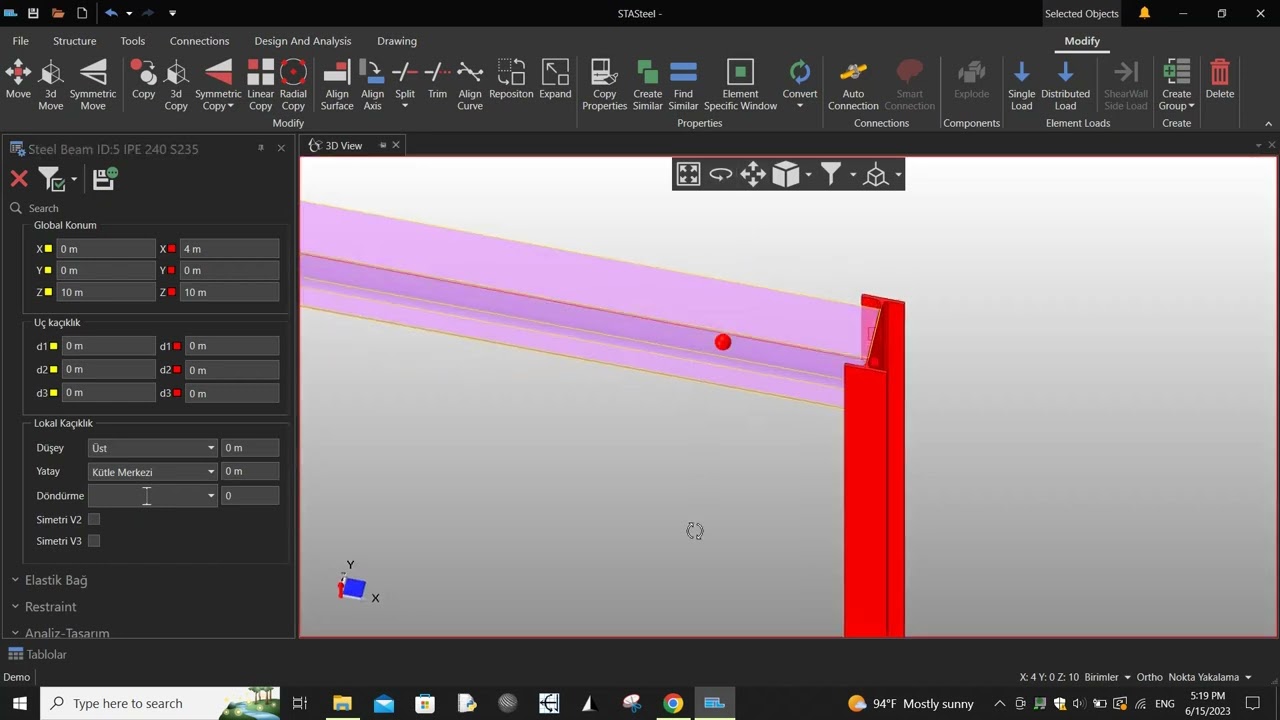
Task: Click the Döndürme value field showing 0
Action: 250,495
